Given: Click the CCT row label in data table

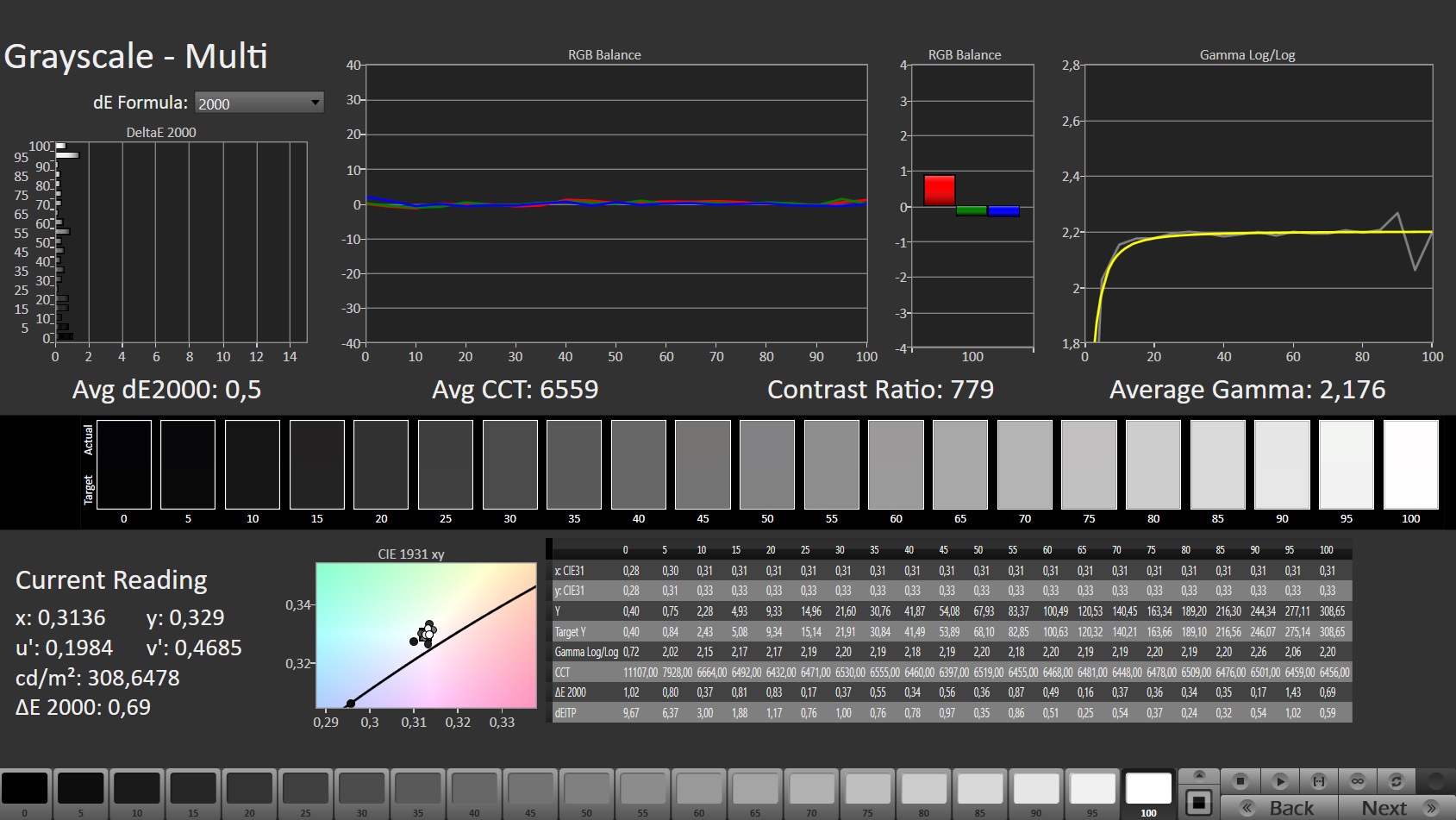Looking at the screenshot, I should [562, 673].
